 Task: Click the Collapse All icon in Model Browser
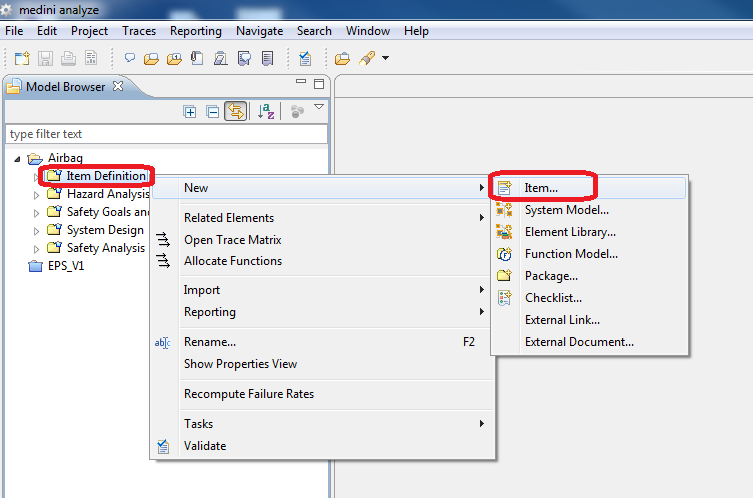coord(212,112)
